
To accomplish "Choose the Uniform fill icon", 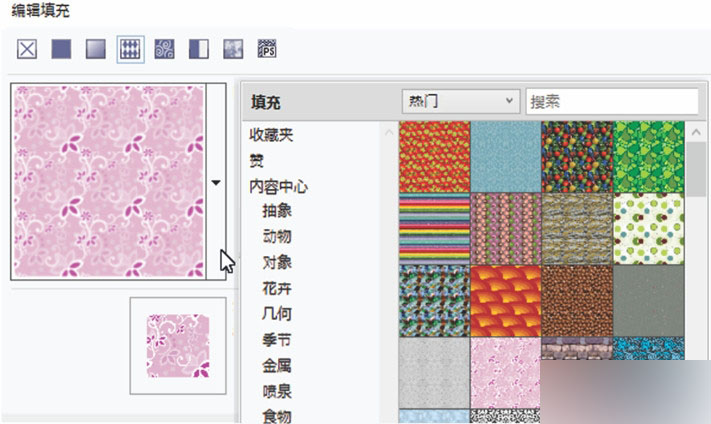I will tap(61, 49).
